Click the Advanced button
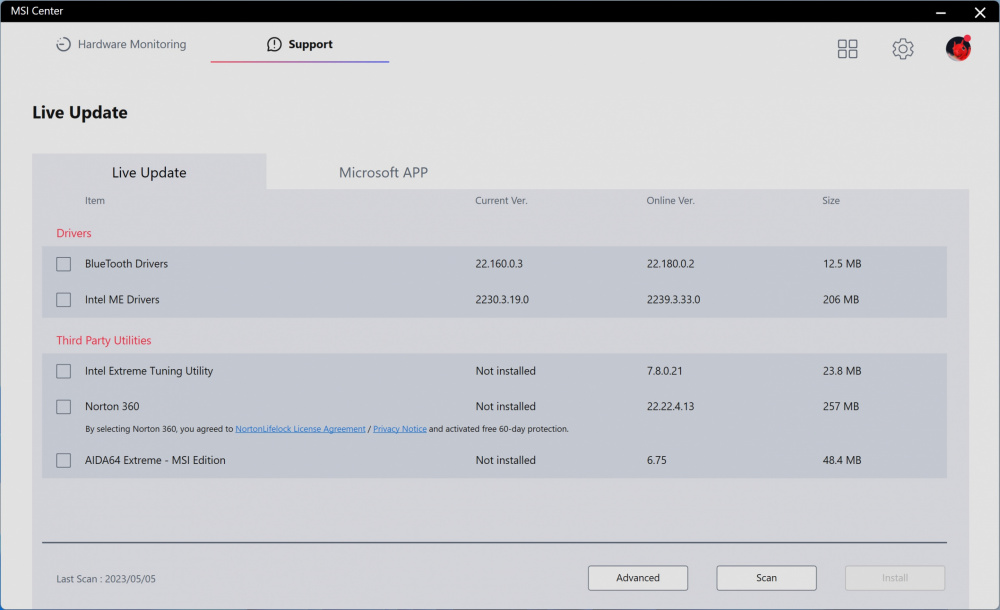 [x=638, y=578]
